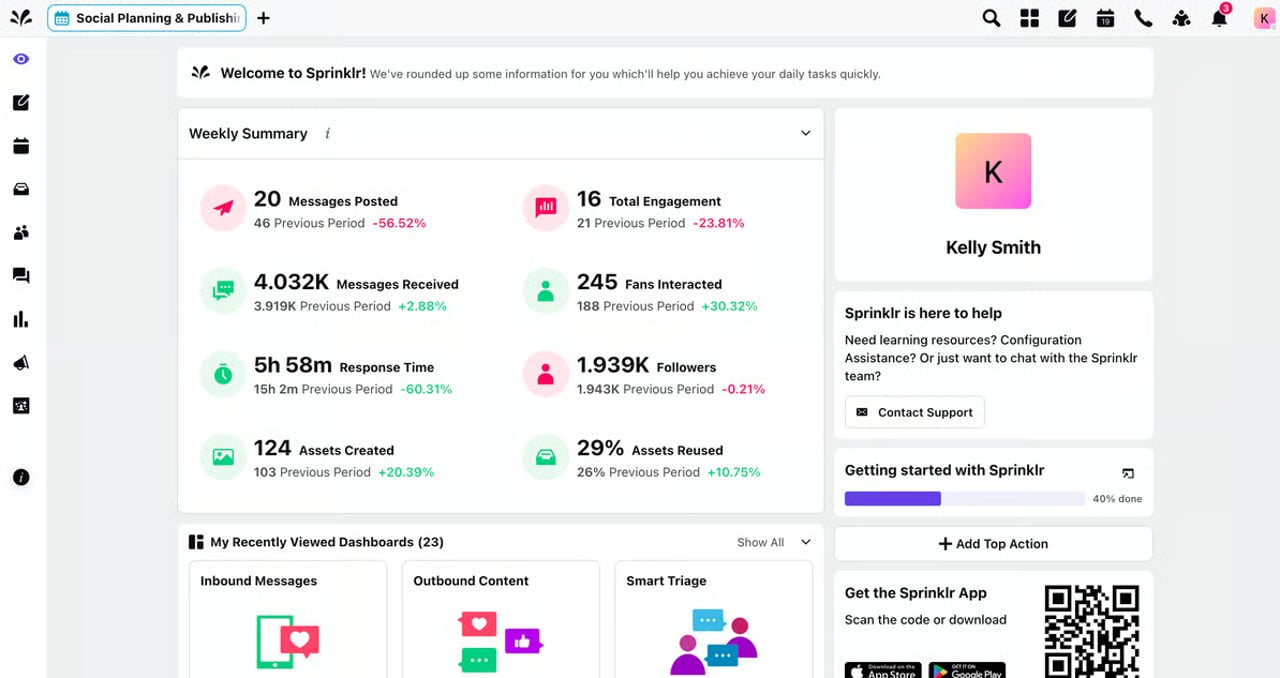The image size is (1280, 678).
Task: Open the bar chart reporting icon
Action: click(21, 320)
